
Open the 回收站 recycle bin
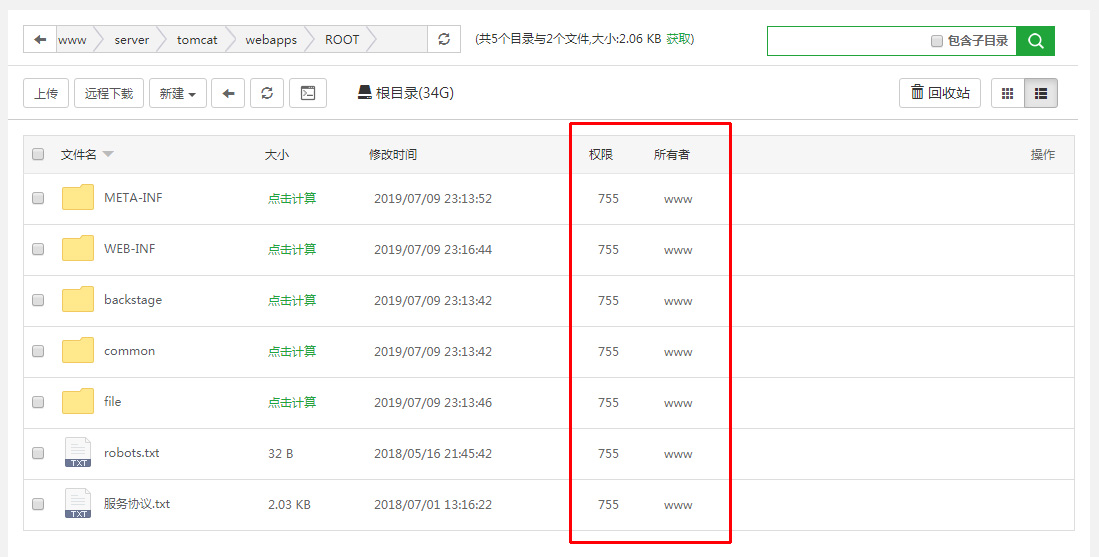point(940,93)
